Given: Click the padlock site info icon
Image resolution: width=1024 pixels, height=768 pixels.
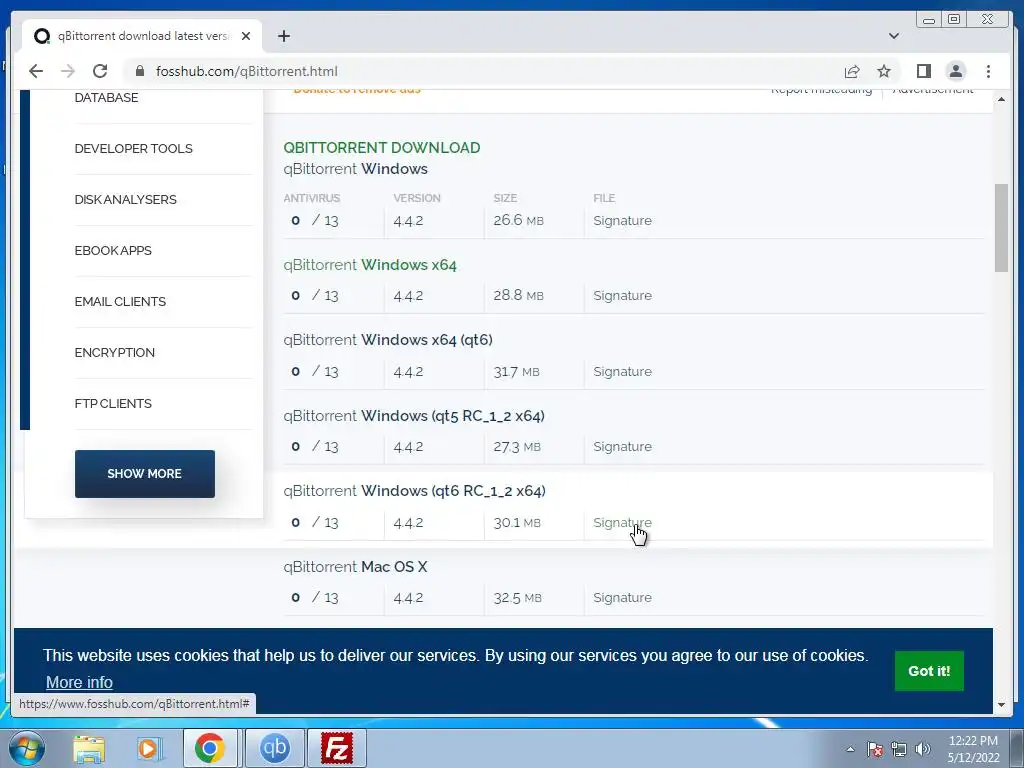Looking at the screenshot, I should tap(139, 71).
